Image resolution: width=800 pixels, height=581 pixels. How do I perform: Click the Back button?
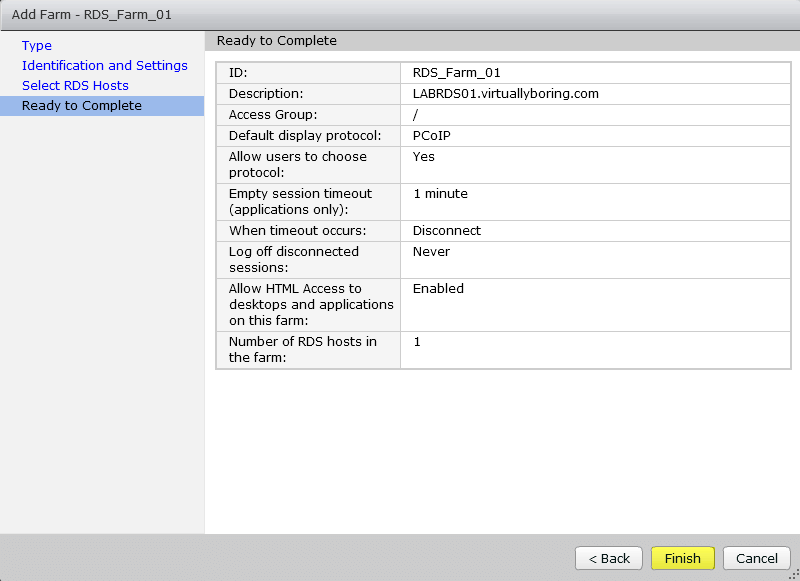608,558
